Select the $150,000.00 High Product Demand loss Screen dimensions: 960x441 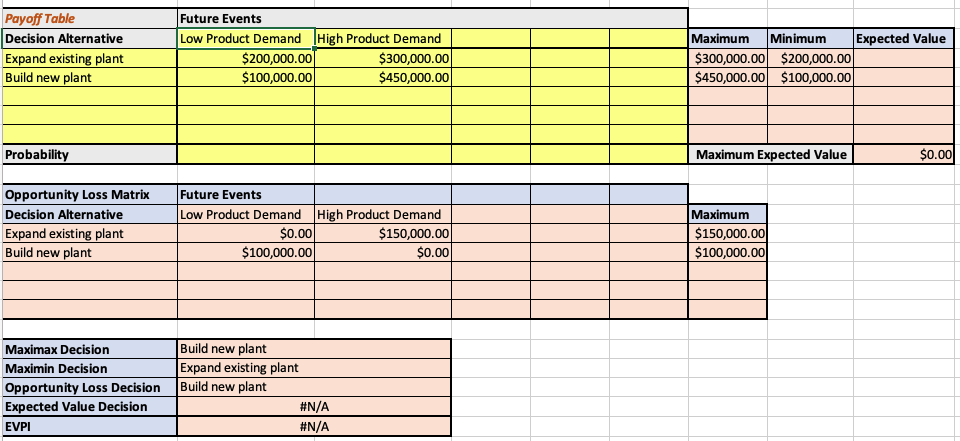(383, 233)
